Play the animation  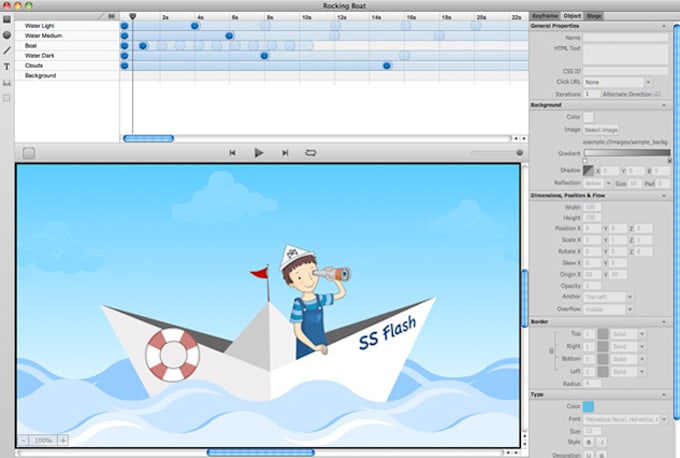point(259,153)
